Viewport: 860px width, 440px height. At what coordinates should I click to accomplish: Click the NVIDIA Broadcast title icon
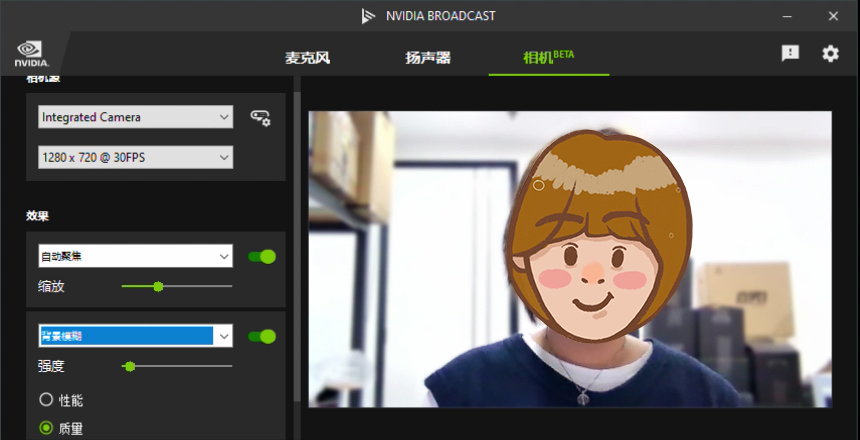point(368,16)
